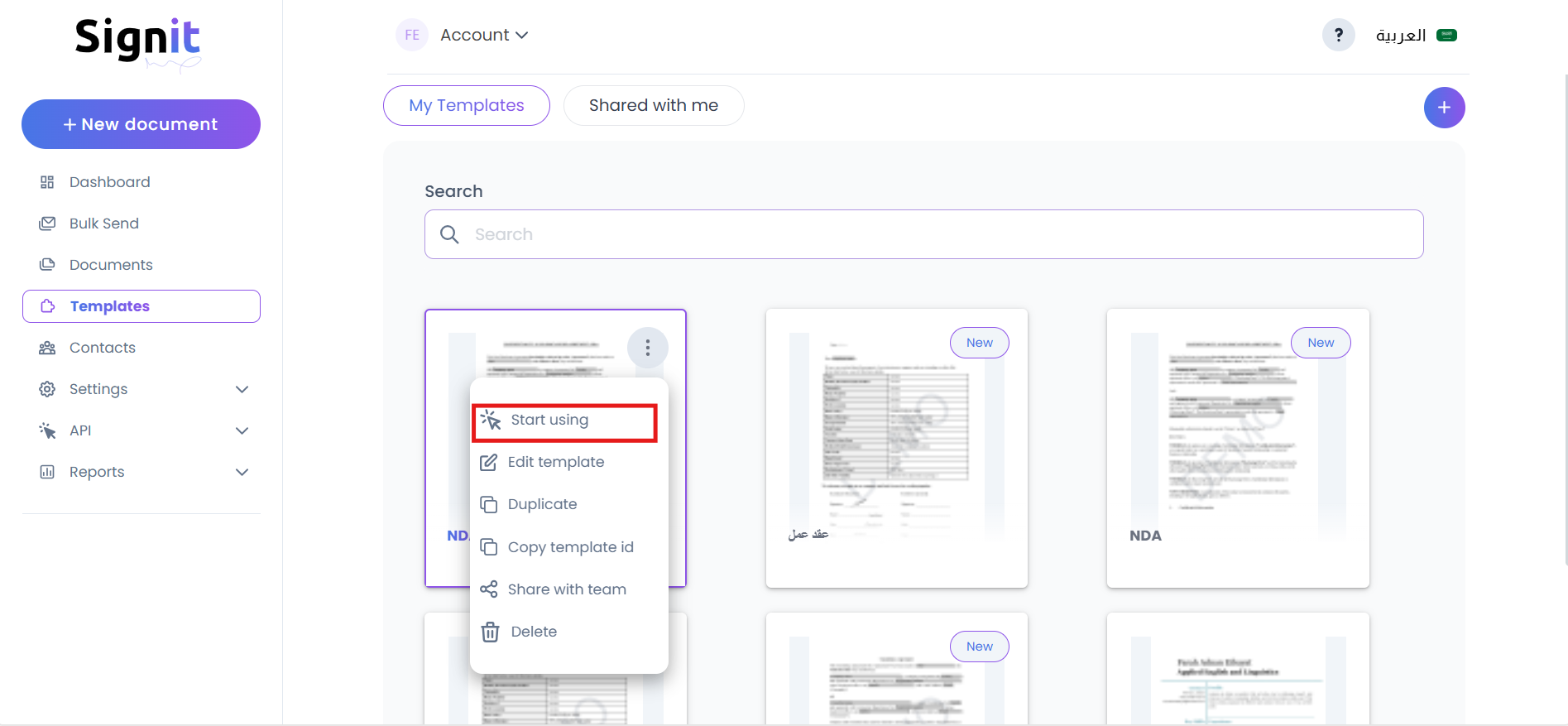
Task: Toggle the three-dot menu on NDA card
Action: [648, 348]
